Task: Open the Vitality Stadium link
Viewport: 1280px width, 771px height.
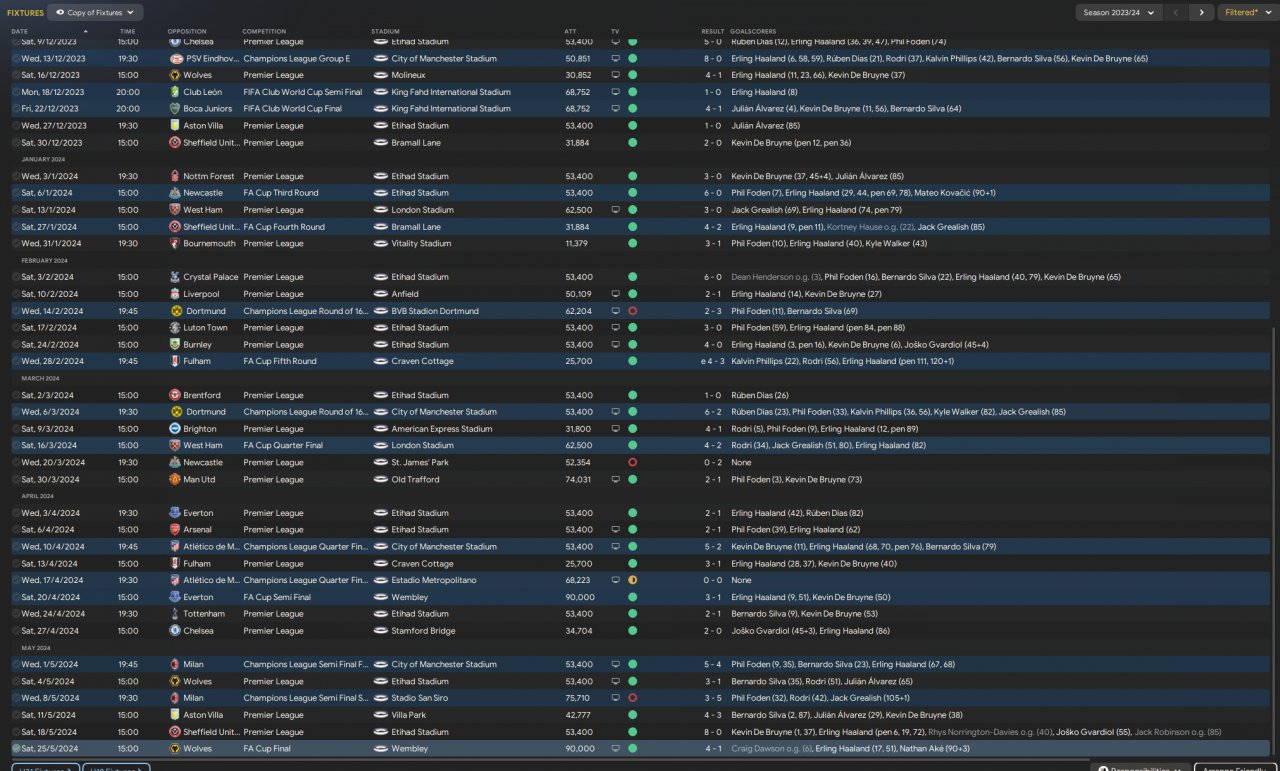Action: coord(421,243)
